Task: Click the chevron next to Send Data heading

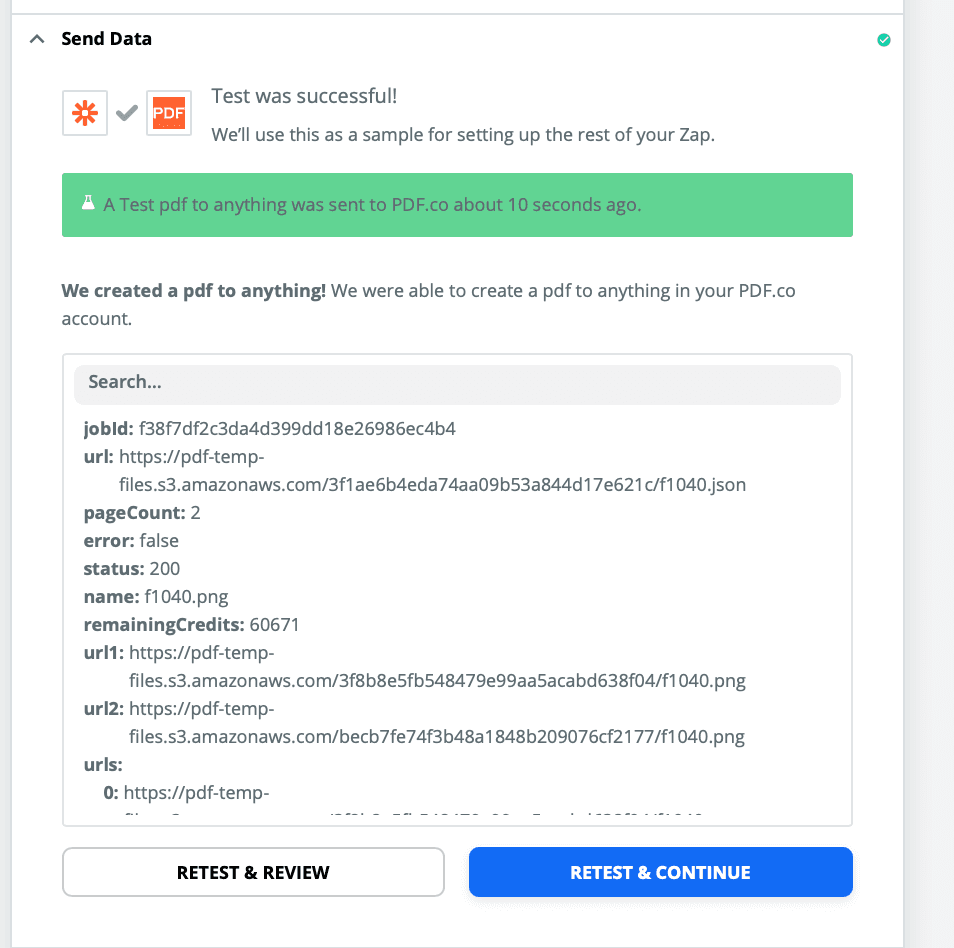Action: click(x=37, y=37)
